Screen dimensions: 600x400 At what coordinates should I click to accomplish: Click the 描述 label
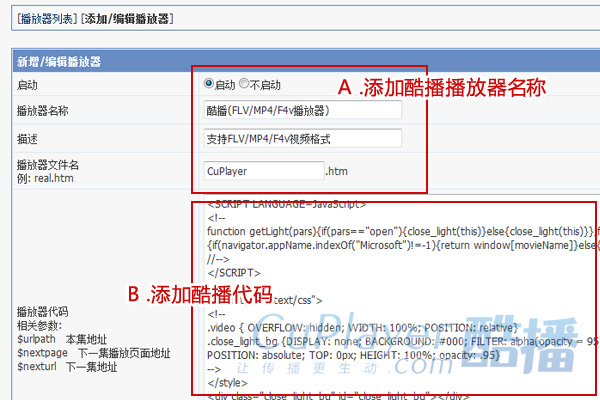27,139
